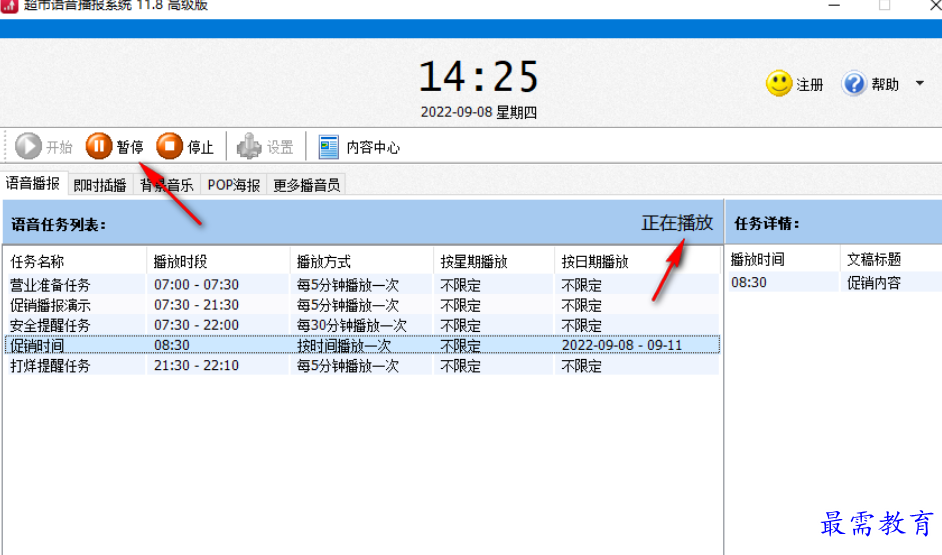This screenshot has width=942, height=555.
Task: Switch to the 即时插播 tab
Action: tap(100, 185)
